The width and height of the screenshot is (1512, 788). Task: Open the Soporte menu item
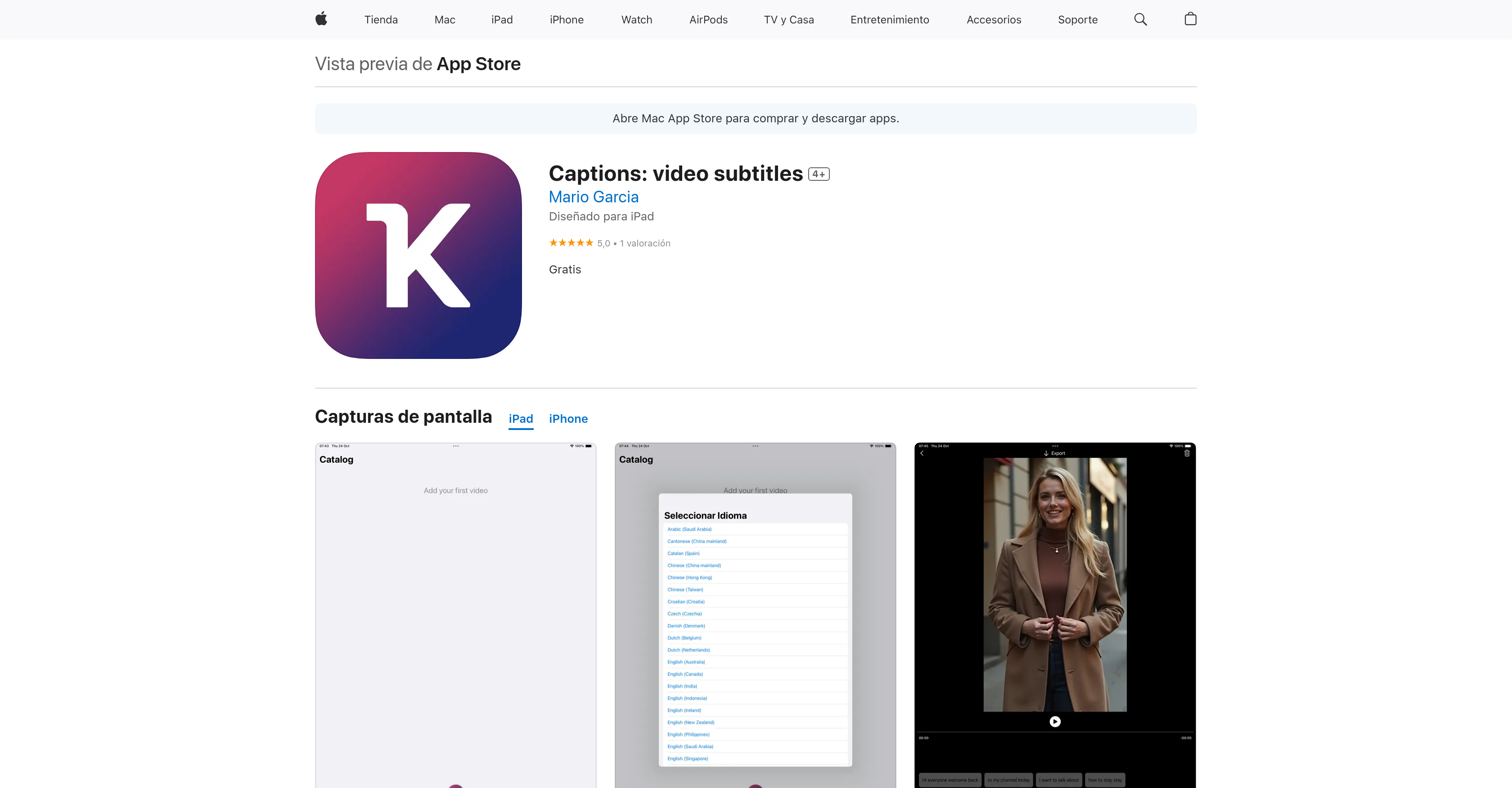[x=1077, y=19]
